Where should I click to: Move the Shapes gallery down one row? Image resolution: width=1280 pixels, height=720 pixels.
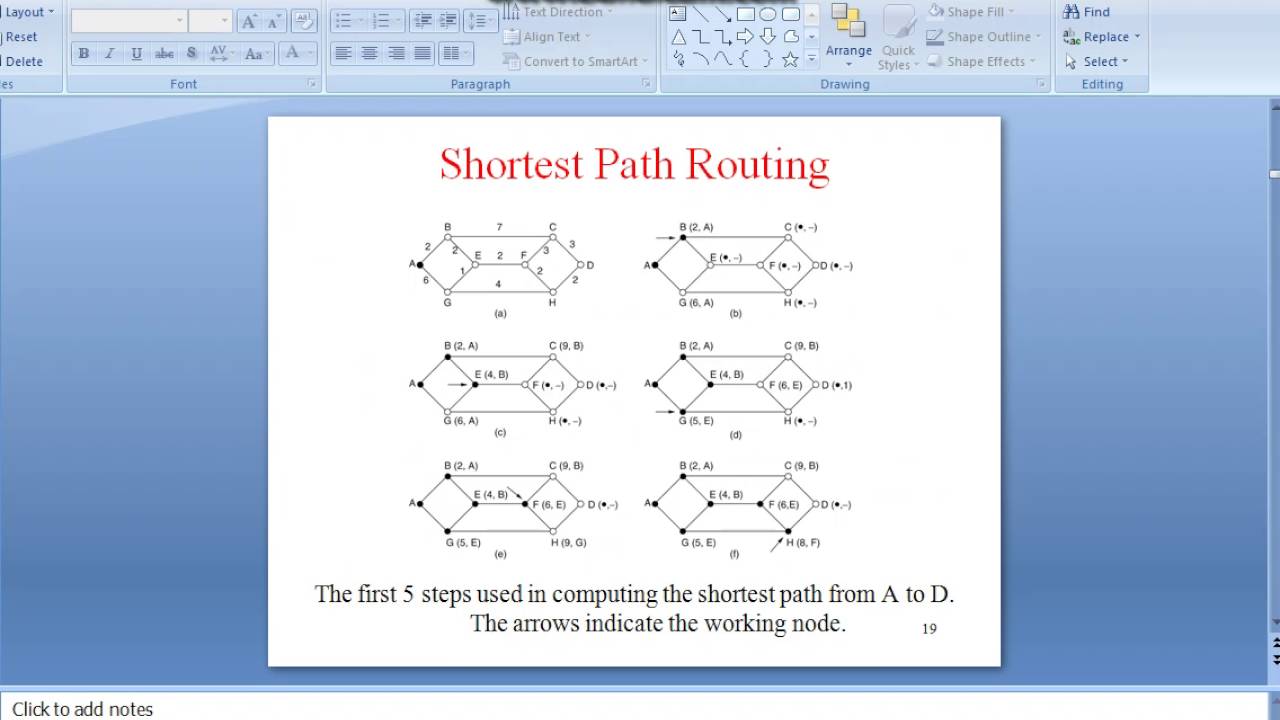pyautogui.click(x=812, y=37)
